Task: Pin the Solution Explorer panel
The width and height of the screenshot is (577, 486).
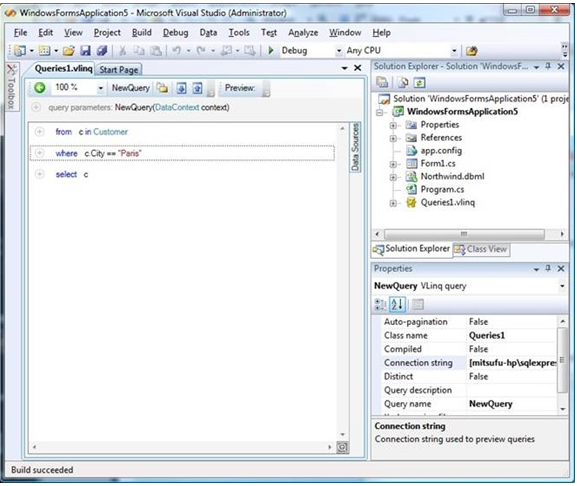Action: tap(548, 66)
